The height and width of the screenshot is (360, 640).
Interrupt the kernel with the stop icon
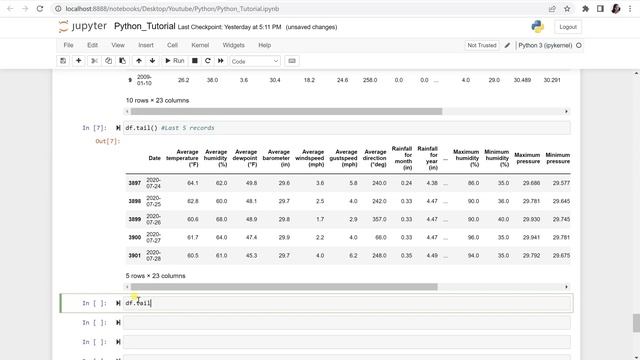tap(195, 61)
